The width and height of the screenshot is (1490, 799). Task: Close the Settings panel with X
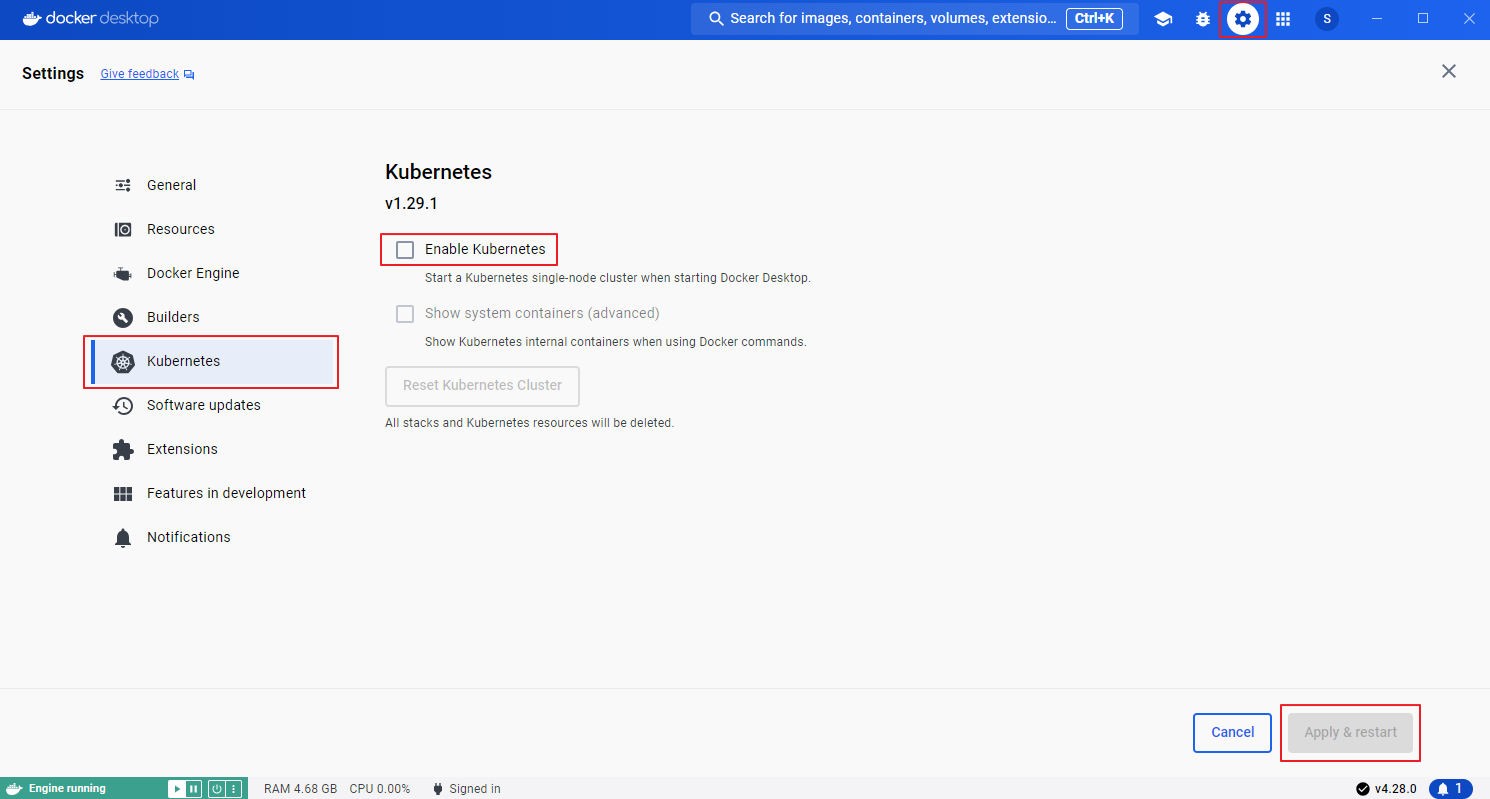tap(1448, 71)
